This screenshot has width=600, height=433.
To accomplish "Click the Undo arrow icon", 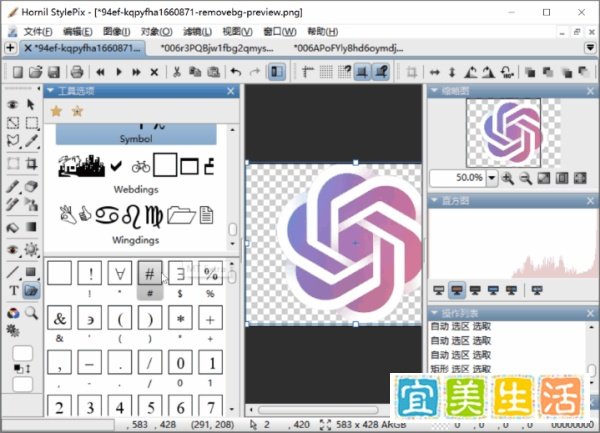I will 236,72.
